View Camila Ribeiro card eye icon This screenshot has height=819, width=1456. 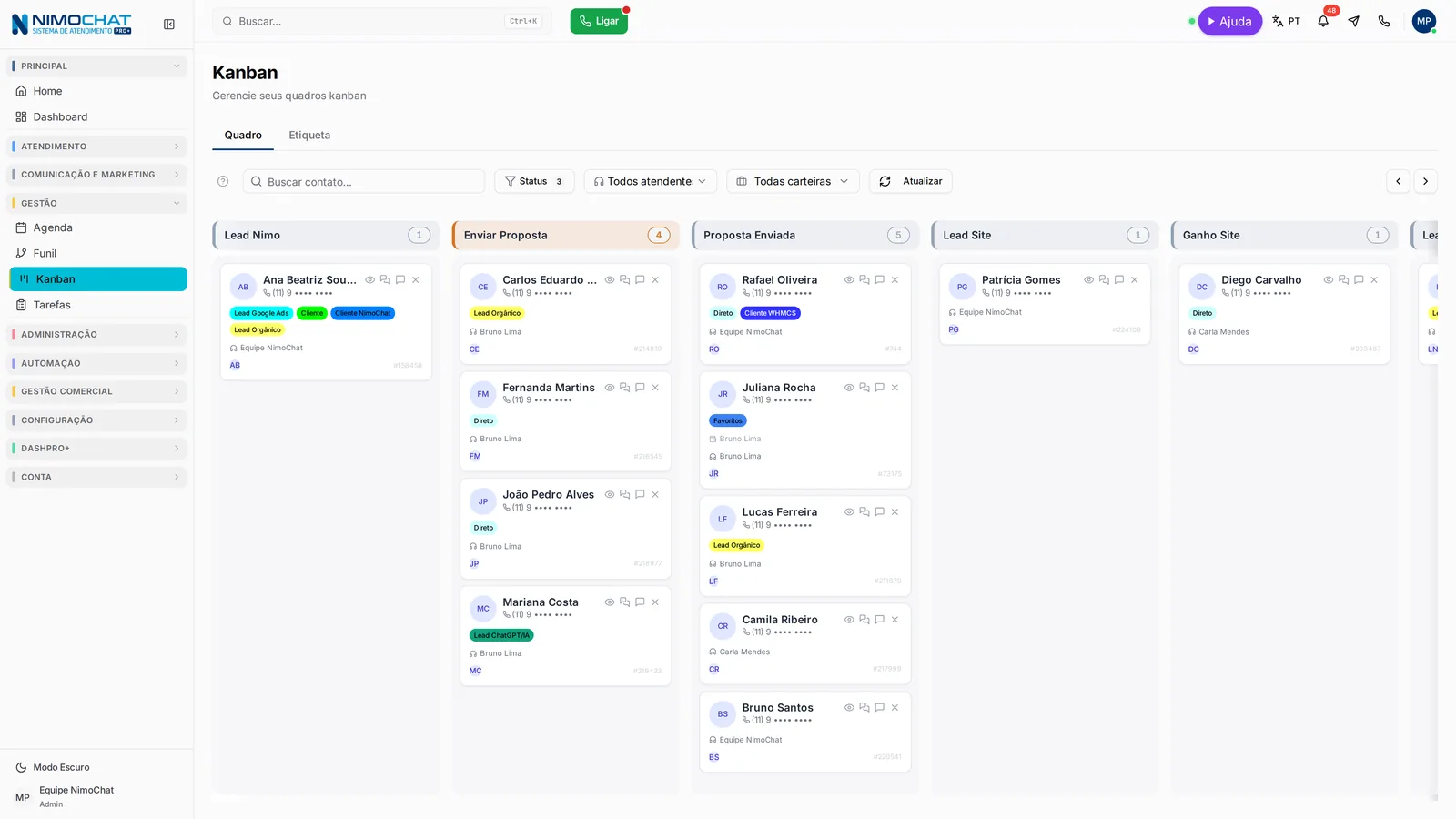[x=849, y=620]
